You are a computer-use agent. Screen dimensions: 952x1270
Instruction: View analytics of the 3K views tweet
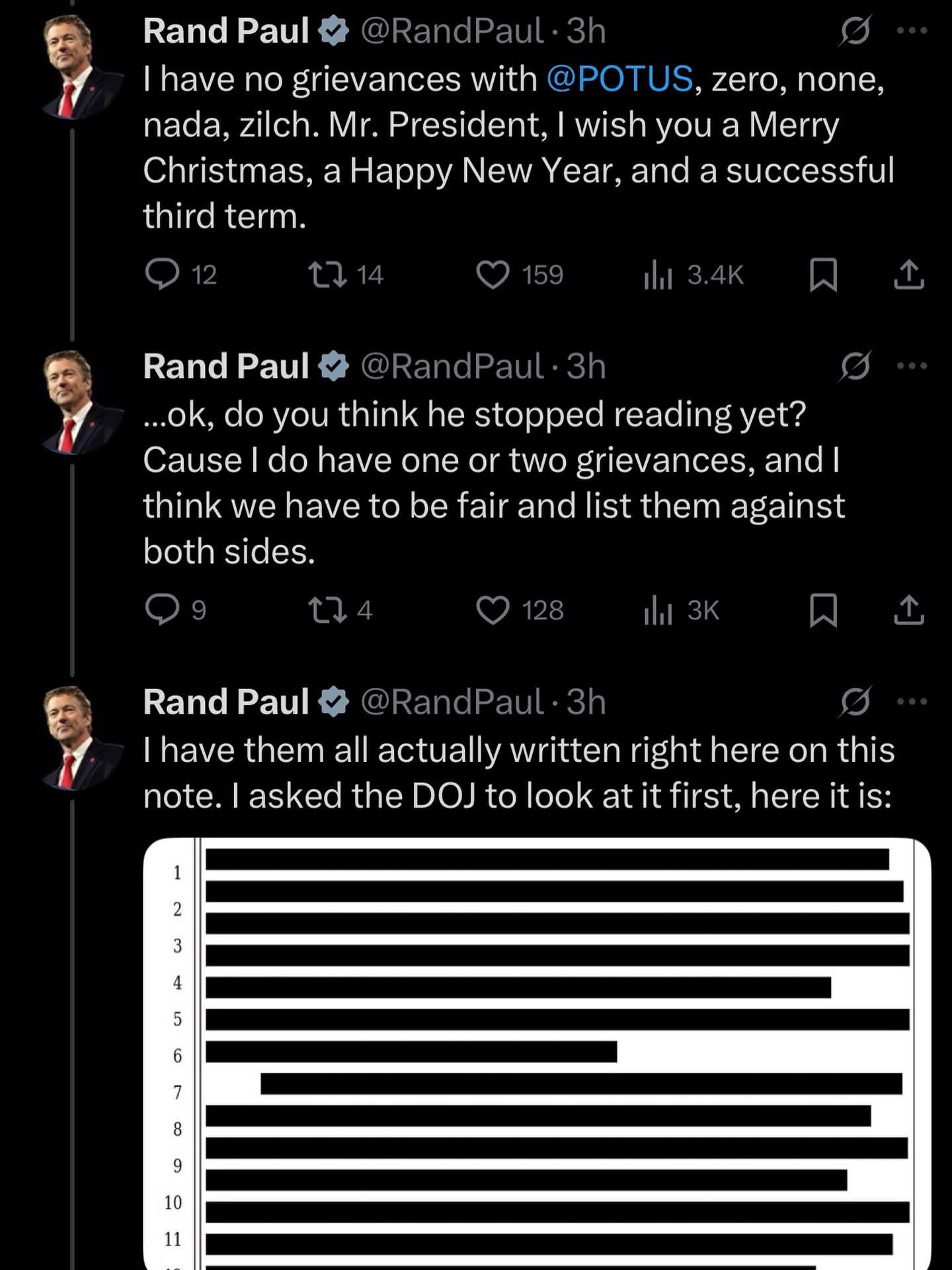point(658,610)
